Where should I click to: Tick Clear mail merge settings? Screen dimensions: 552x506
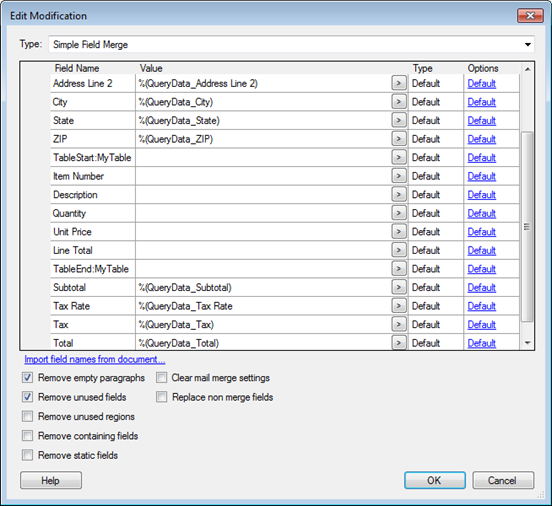click(162, 378)
